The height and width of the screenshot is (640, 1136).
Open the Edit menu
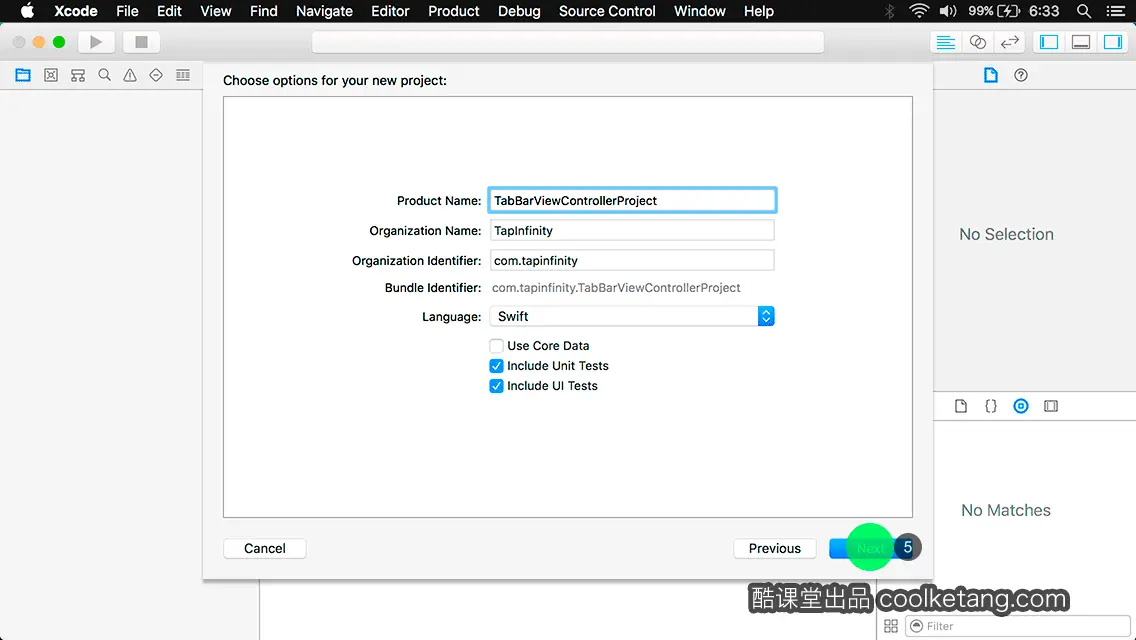pyautogui.click(x=170, y=11)
